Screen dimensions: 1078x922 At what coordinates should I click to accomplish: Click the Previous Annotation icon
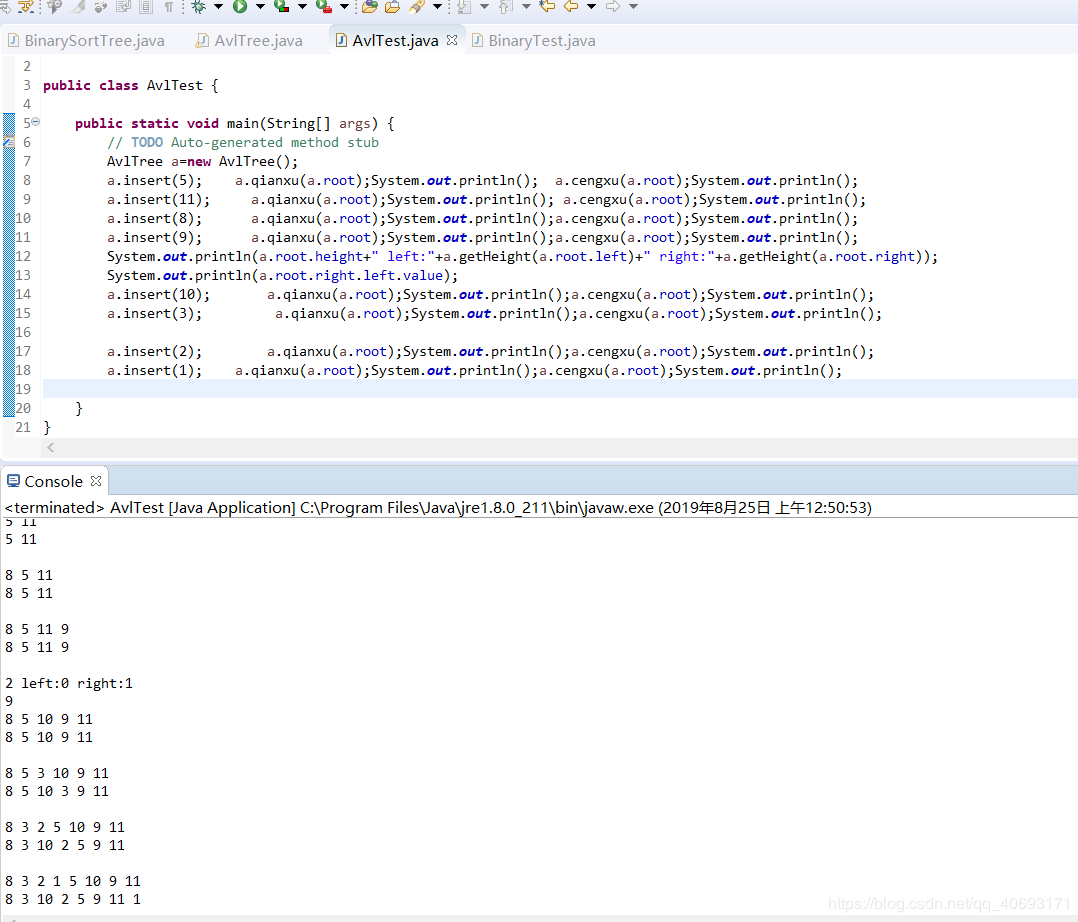pos(507,7)
